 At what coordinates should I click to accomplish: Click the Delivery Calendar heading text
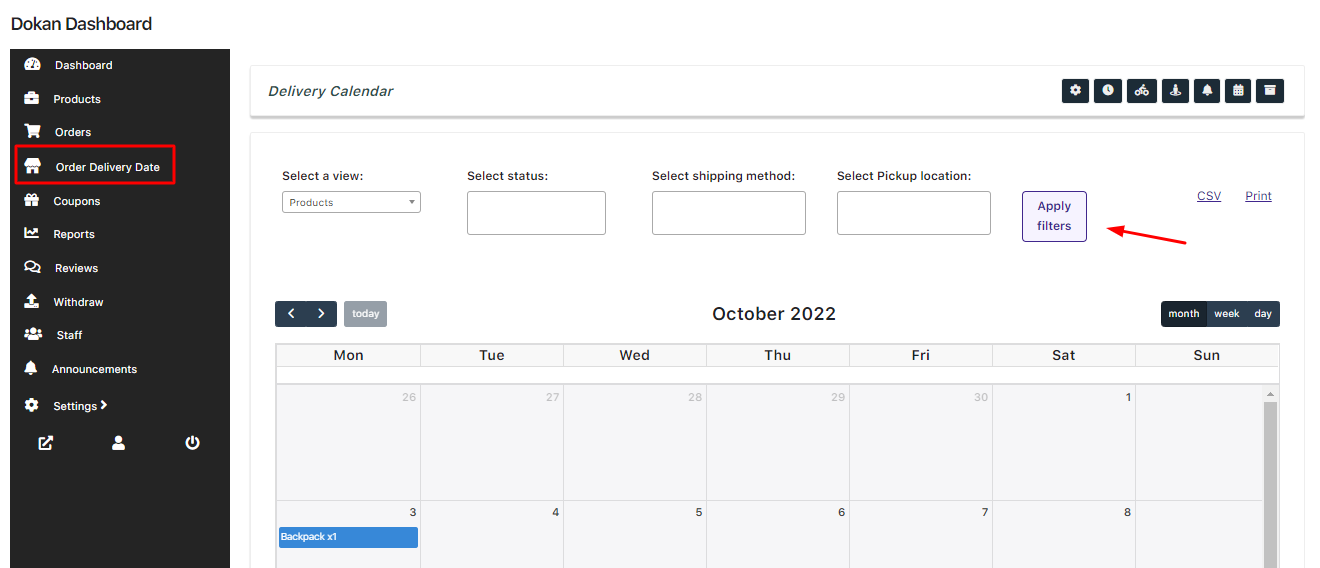point(331,91)
